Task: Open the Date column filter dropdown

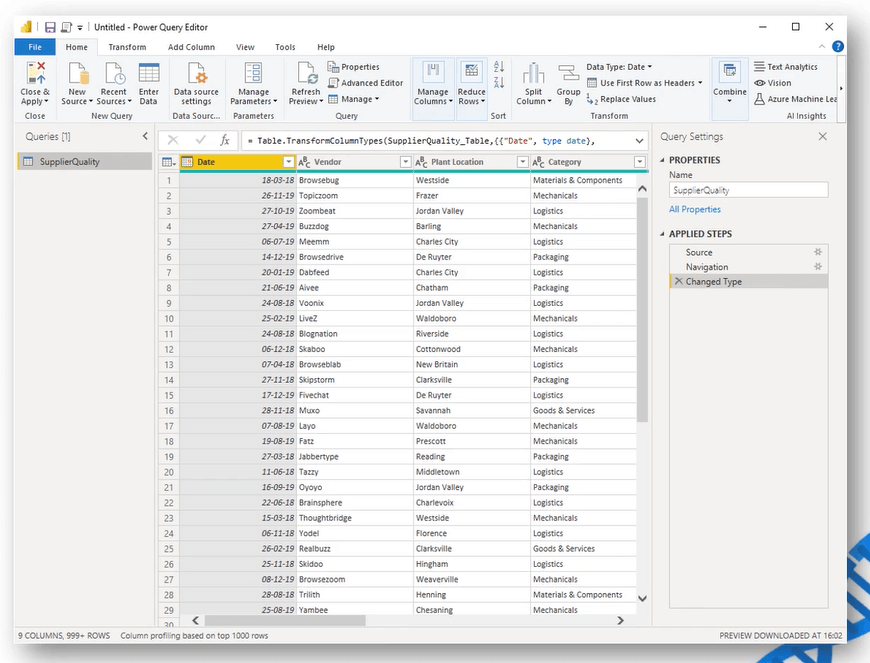Action: [x=289, y=162]
